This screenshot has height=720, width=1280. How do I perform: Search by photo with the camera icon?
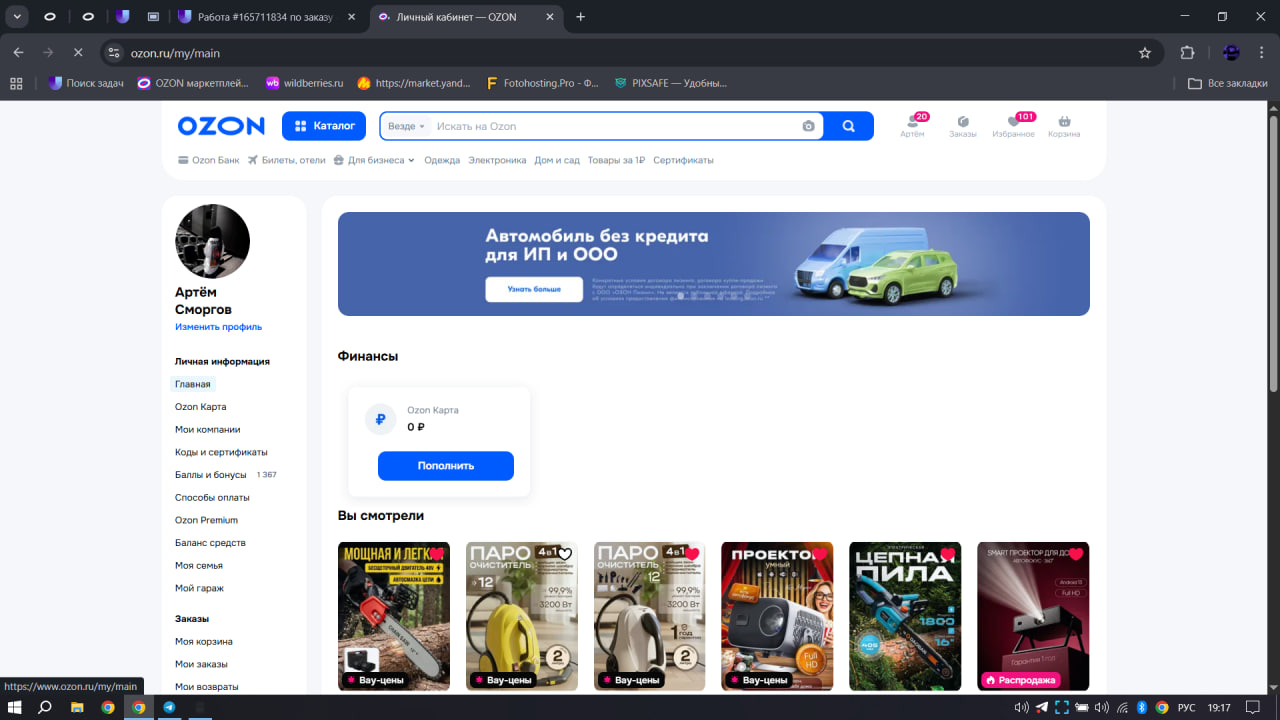click(x=809, y=126)
